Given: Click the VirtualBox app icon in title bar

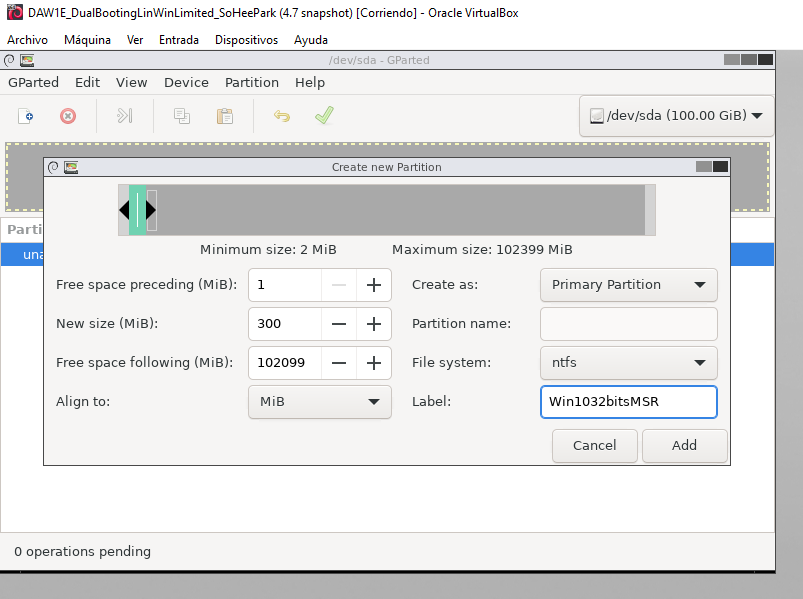Looking at the screenshot, I should point(15,12).
